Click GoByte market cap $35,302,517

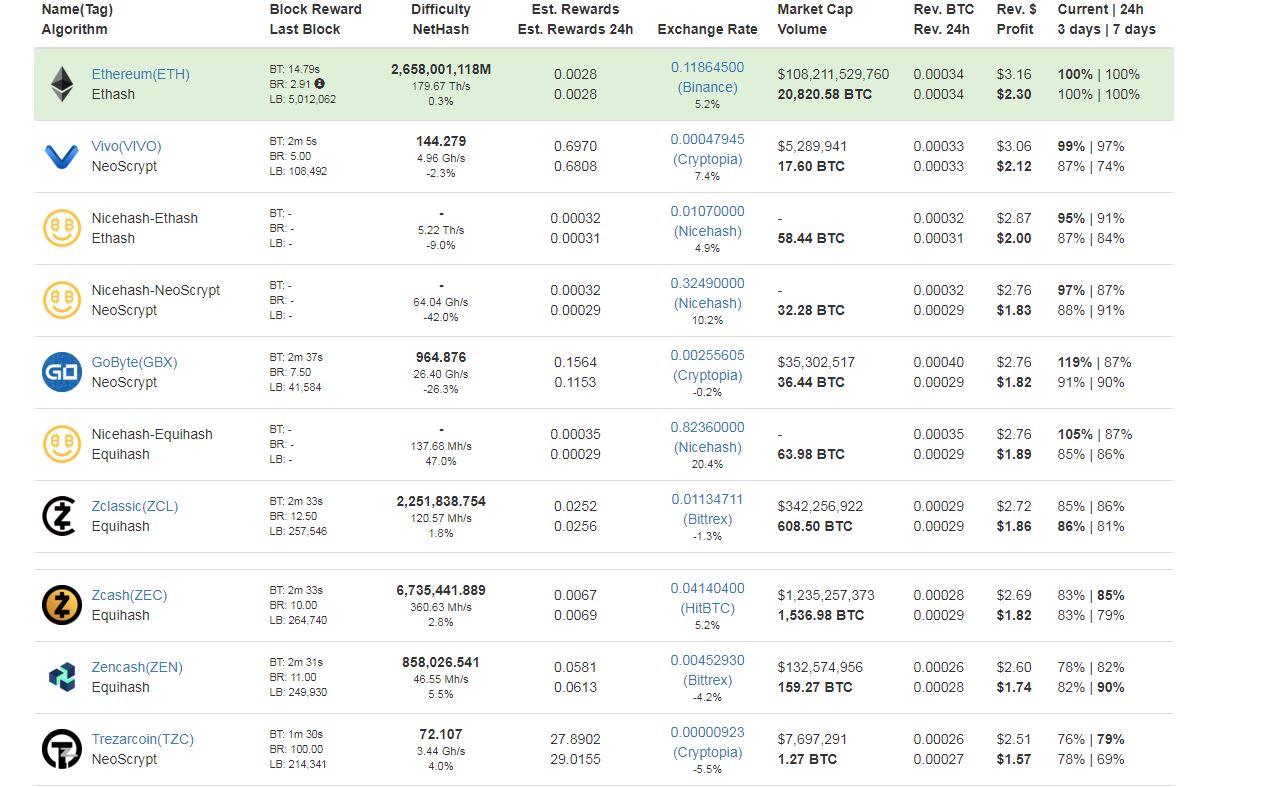pos(816,362)
